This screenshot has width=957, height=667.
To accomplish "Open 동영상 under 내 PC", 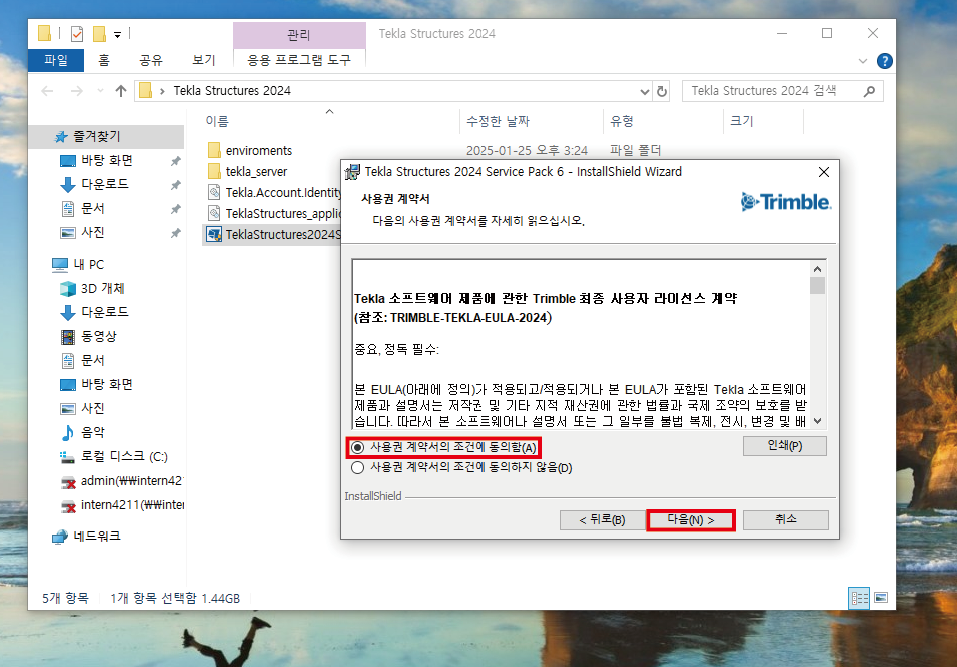I will point(99,336).
